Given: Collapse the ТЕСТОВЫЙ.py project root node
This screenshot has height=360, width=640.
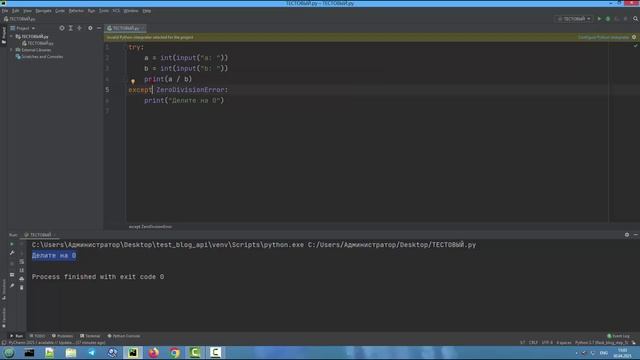Looking at the screenshot, I should coord(11,36).
